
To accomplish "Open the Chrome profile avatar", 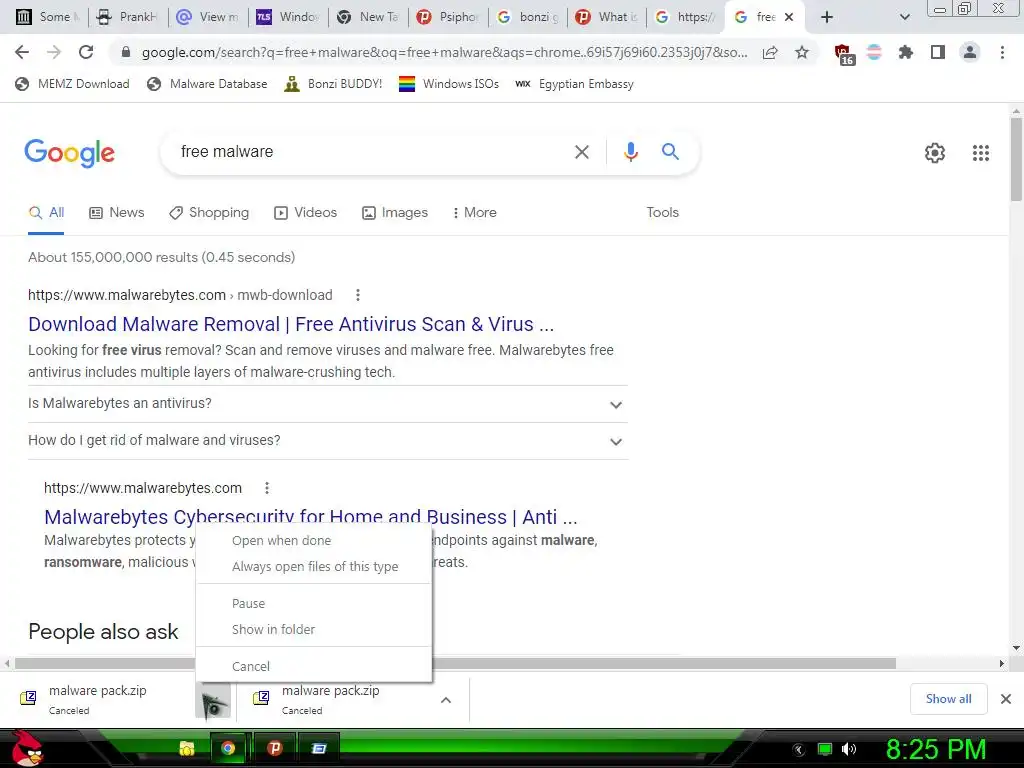I will (970, 52).
